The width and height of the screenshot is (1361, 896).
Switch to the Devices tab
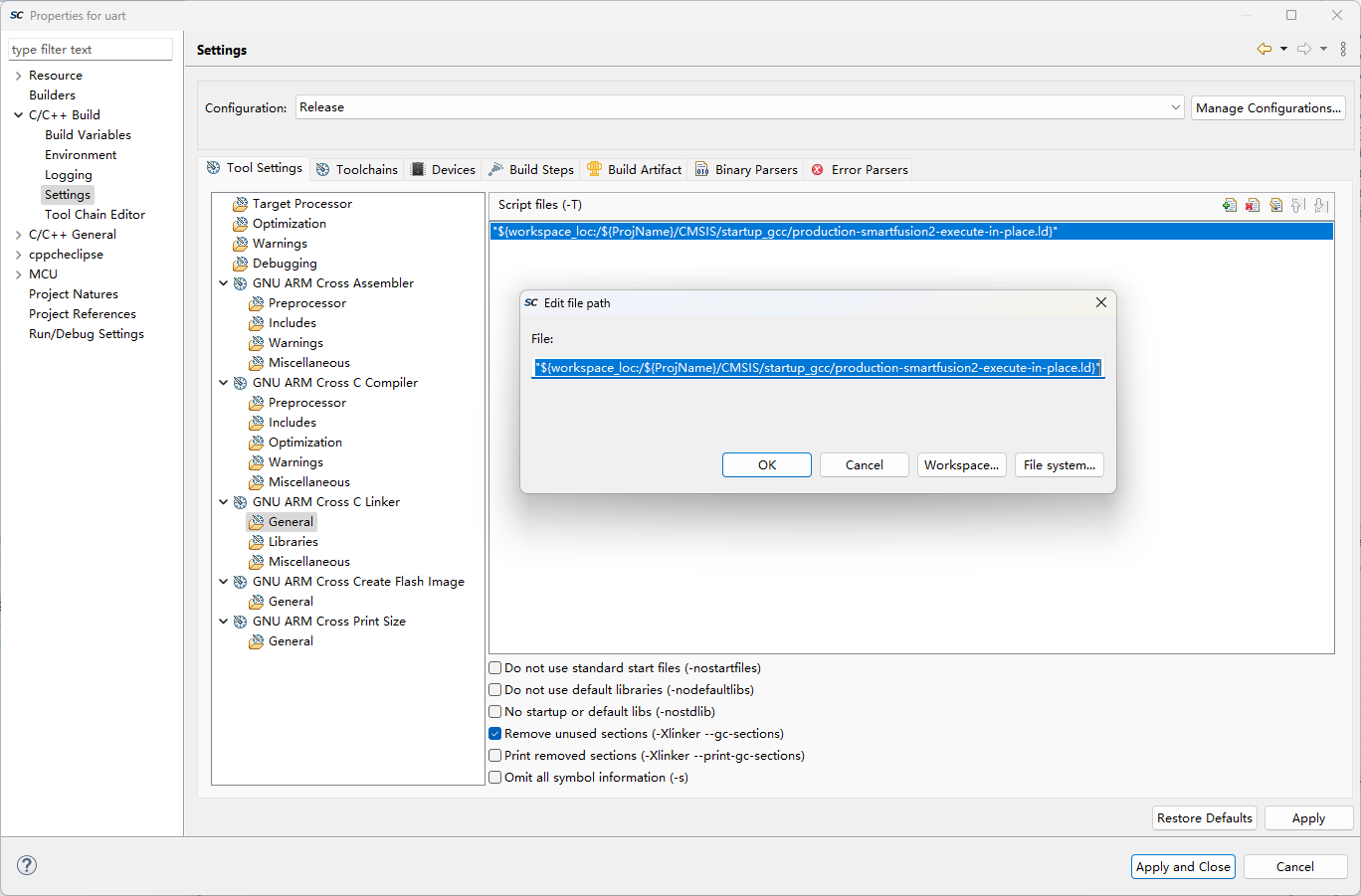pyautogui.click(x=443, y=170)
